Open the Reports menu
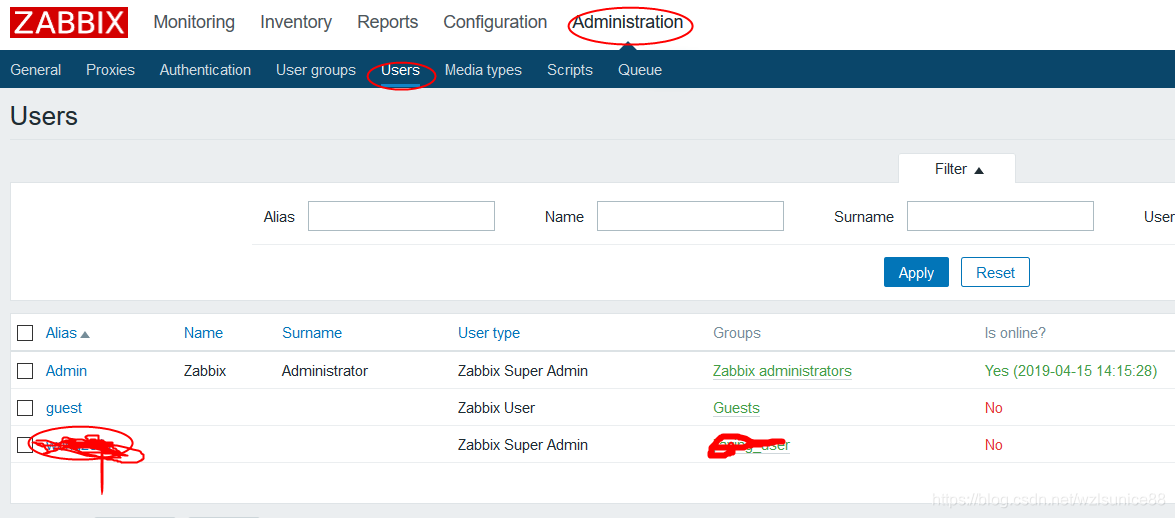This screenshot has height=518, width=1175. coord(387,22)
